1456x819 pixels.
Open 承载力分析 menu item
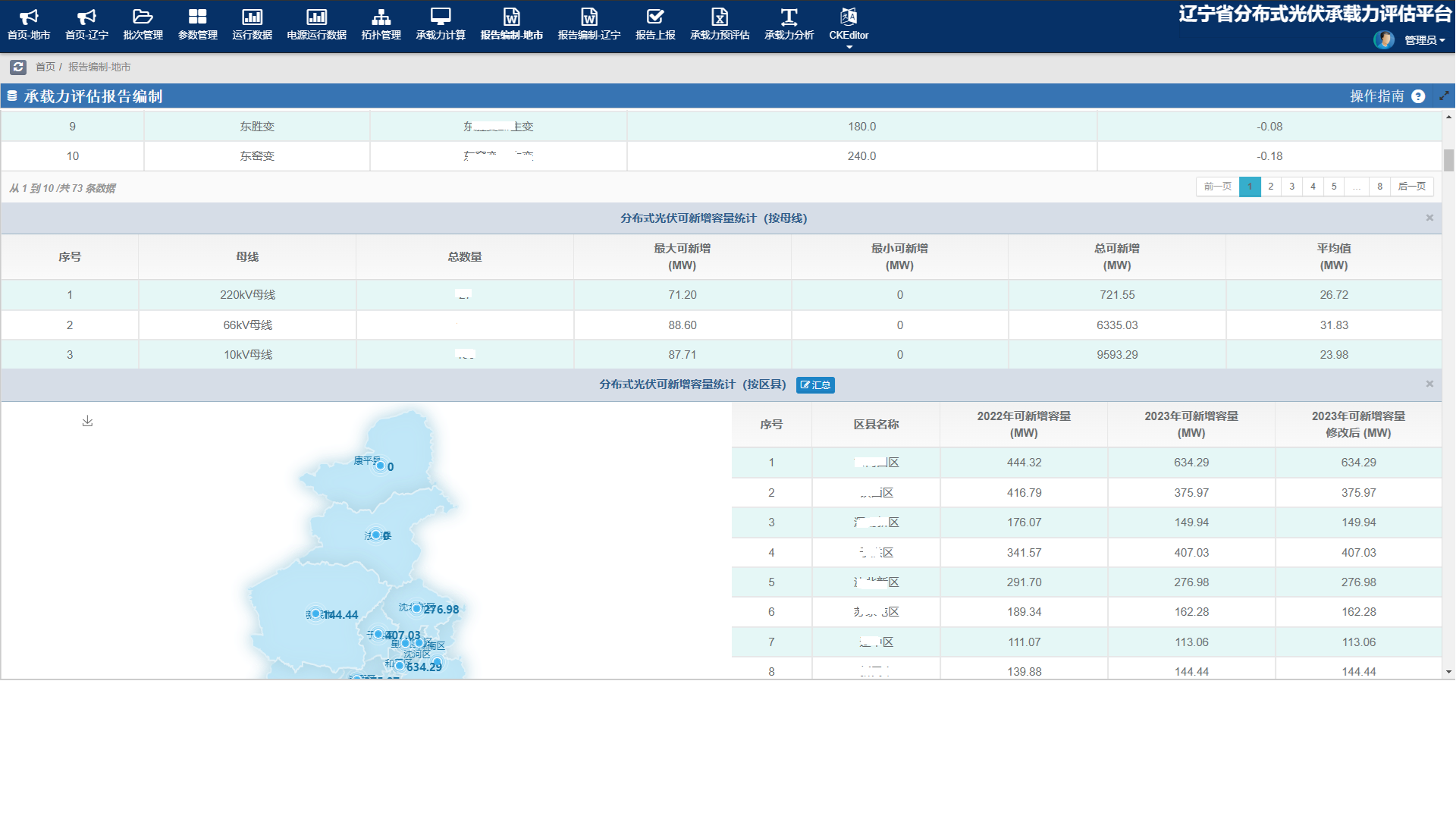(x=789, y=24)
